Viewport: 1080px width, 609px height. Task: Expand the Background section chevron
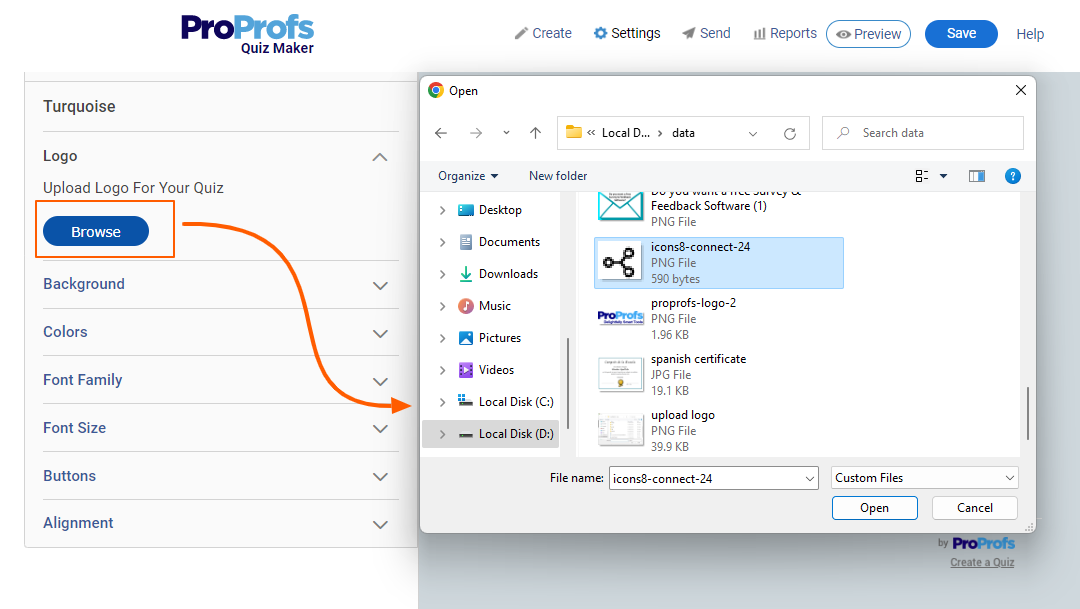pyautogui.click(x=380, y=285)
